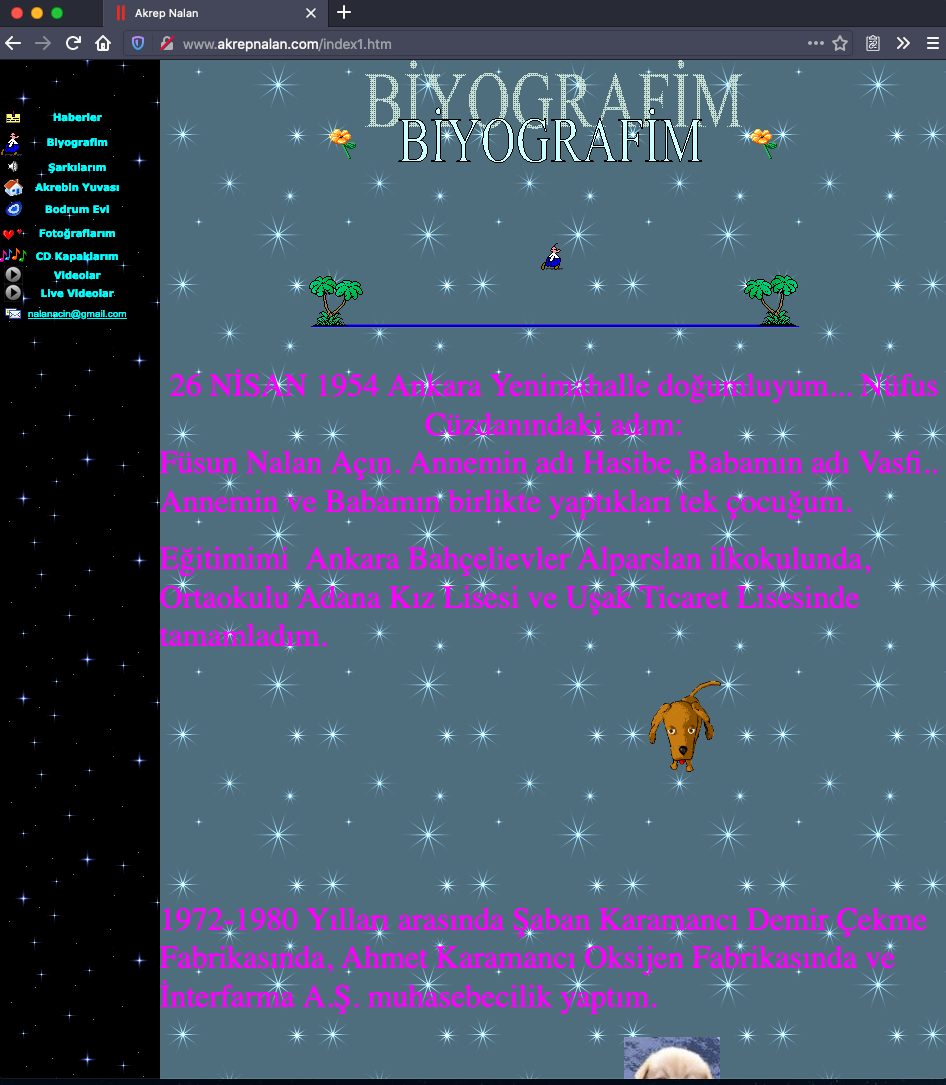
Task: Click the news icon beside Haberler
Action: 13,118
